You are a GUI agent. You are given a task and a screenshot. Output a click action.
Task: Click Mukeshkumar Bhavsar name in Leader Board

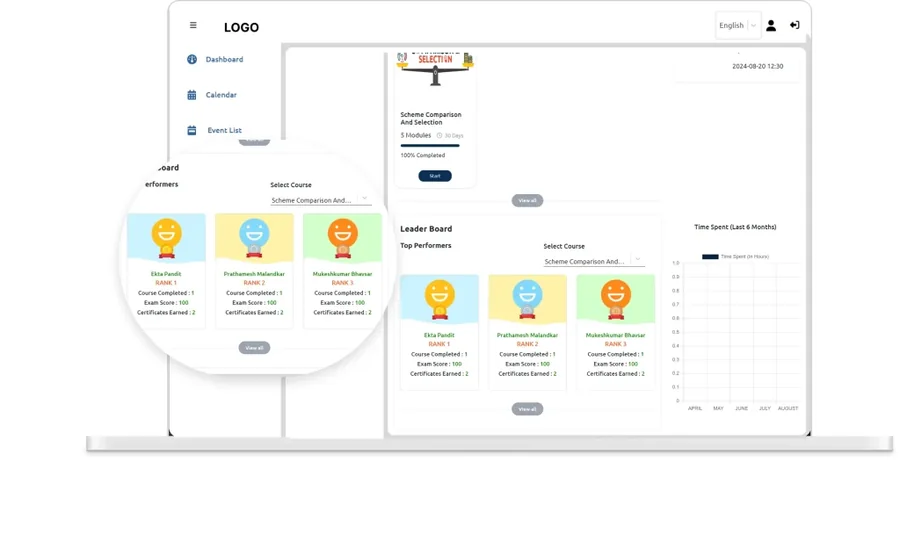click(x=615, y=335)
